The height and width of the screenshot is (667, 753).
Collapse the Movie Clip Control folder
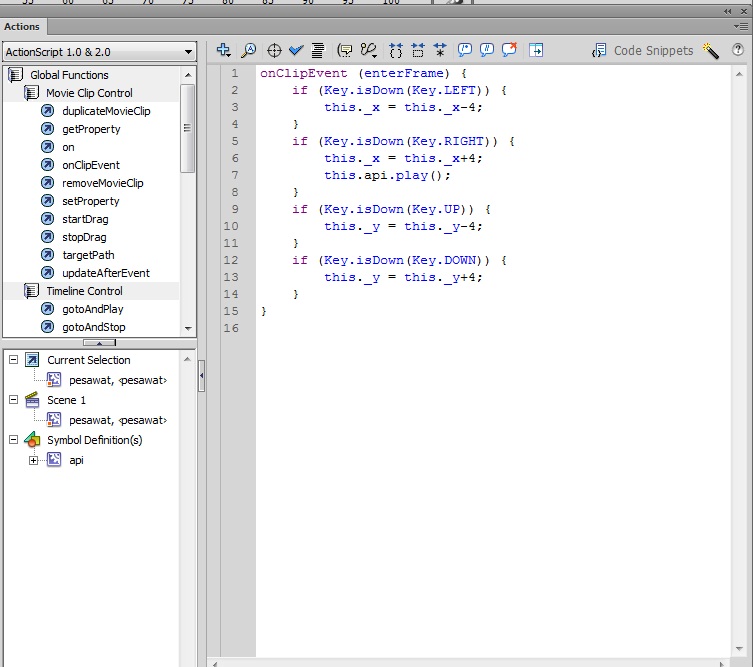tap(31, 93)
